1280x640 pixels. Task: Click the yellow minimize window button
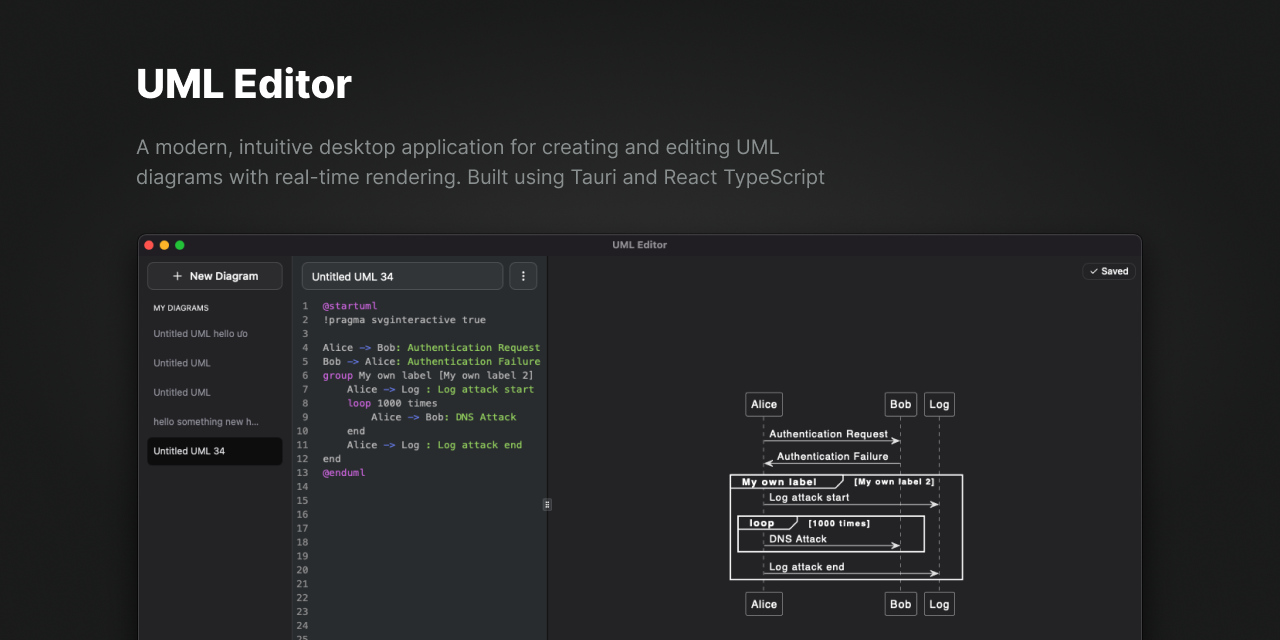coord(164,245)
